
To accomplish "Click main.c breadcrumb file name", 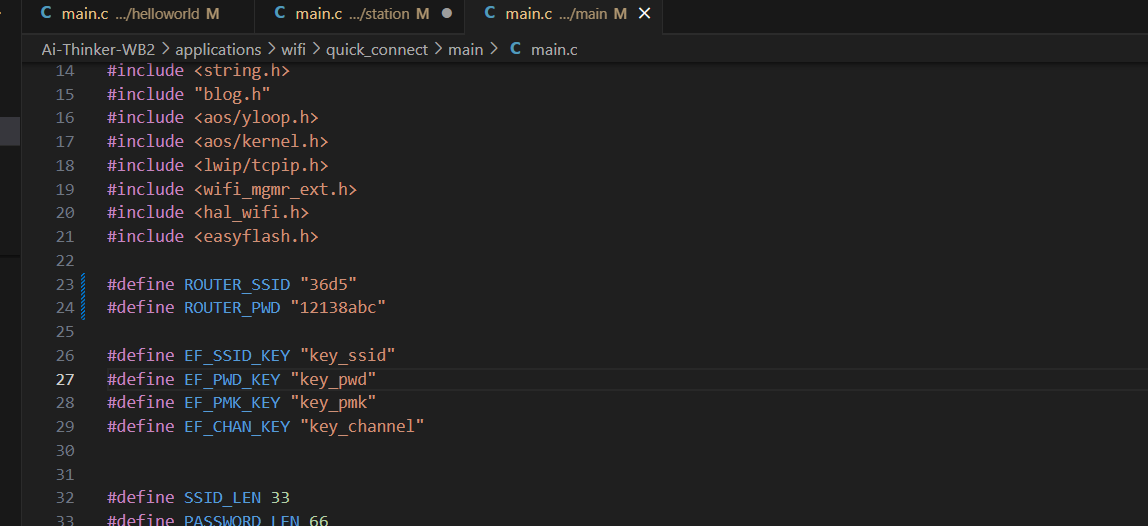I will pos(554,49).
